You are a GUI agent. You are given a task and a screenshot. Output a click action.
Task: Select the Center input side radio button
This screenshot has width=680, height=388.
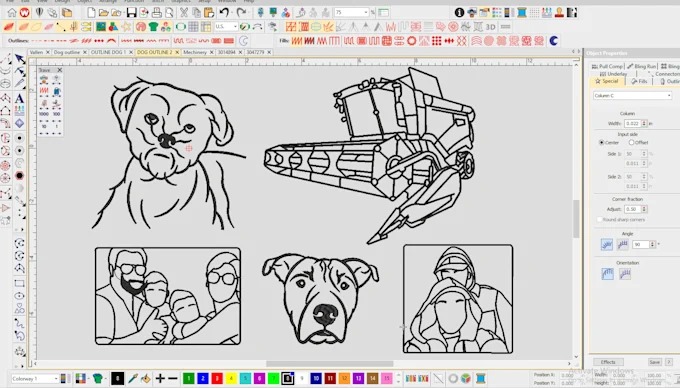(602, 142)
